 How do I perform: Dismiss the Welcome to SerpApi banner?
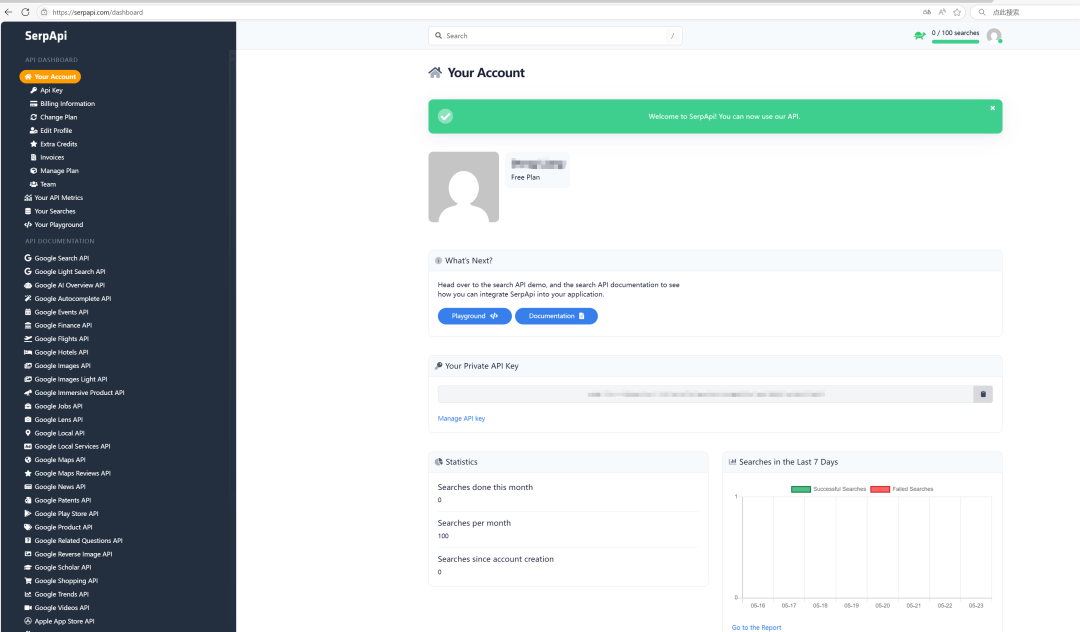(x=993, y=108)
